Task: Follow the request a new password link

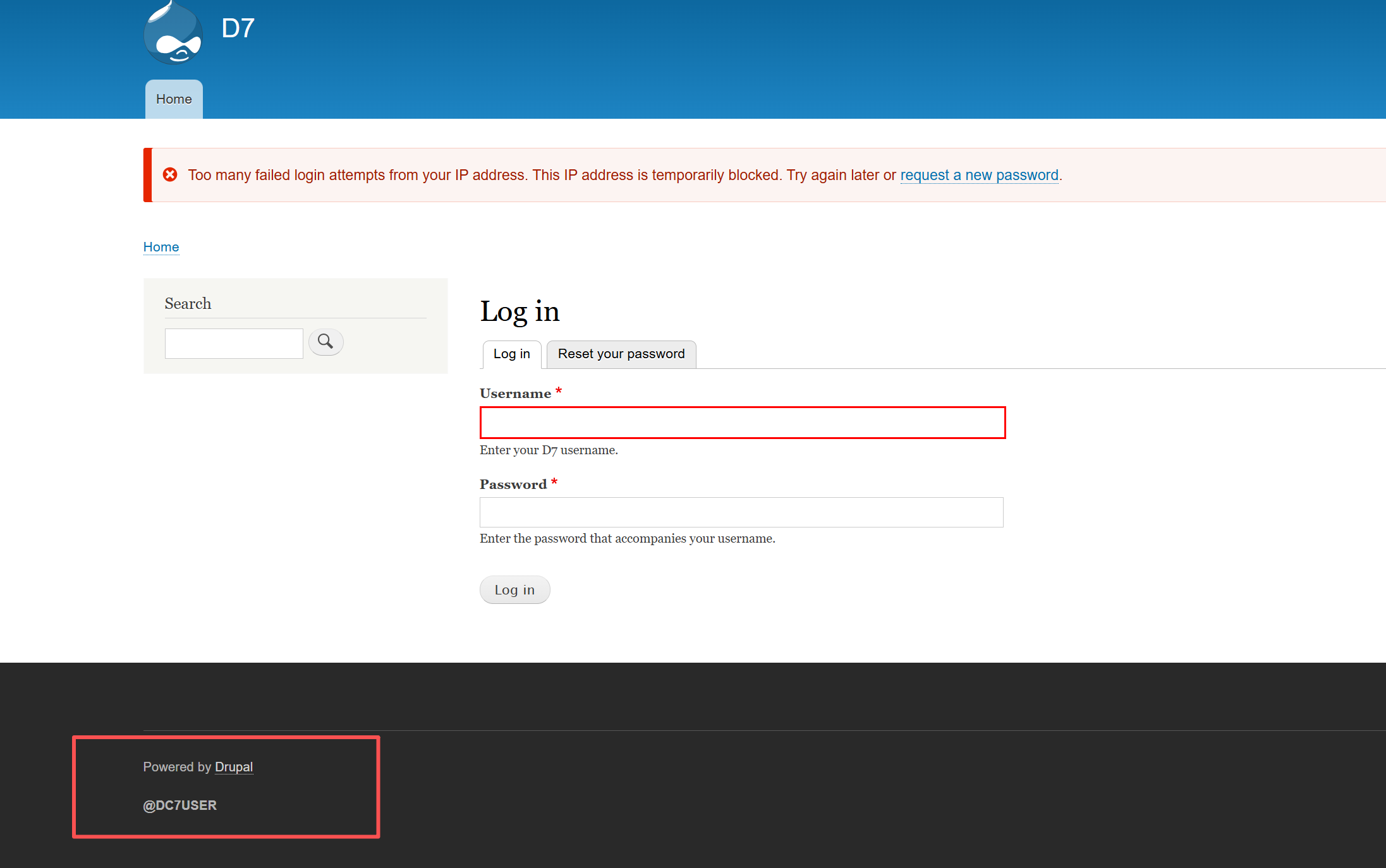Action: [978, 175]
